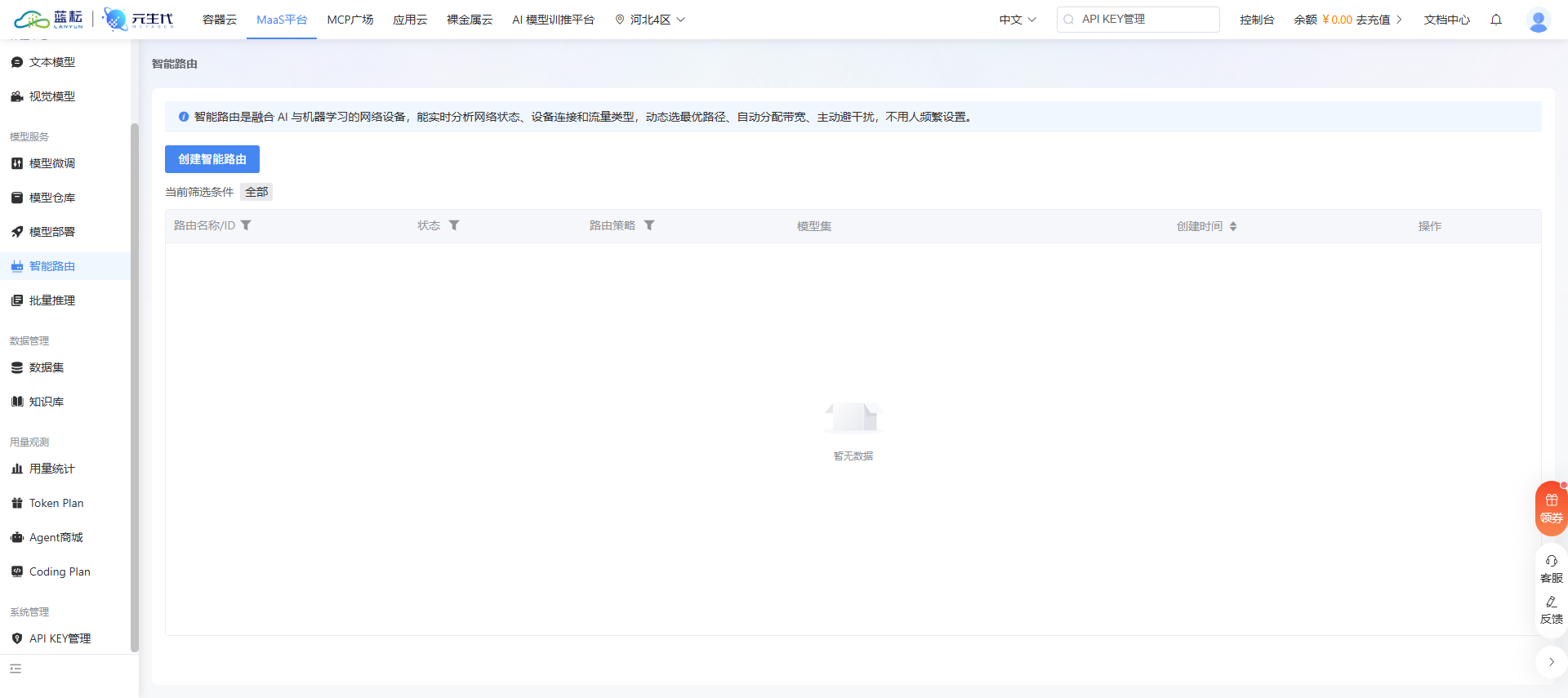Click the Coding Plan icon
The height and width of the screenshot is (698, 1568).
pos(17,571)
